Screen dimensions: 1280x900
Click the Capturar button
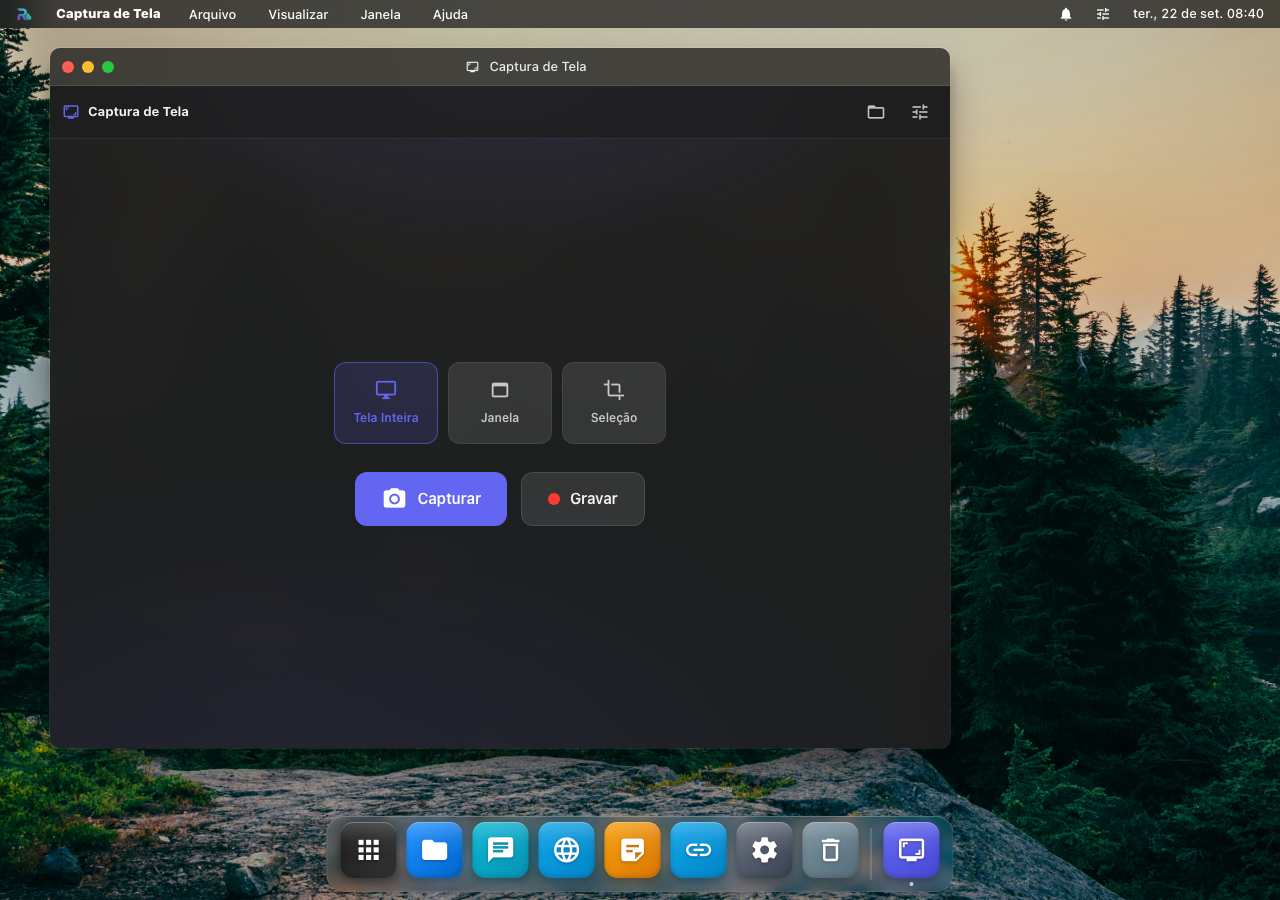click(x=431, y=499)
